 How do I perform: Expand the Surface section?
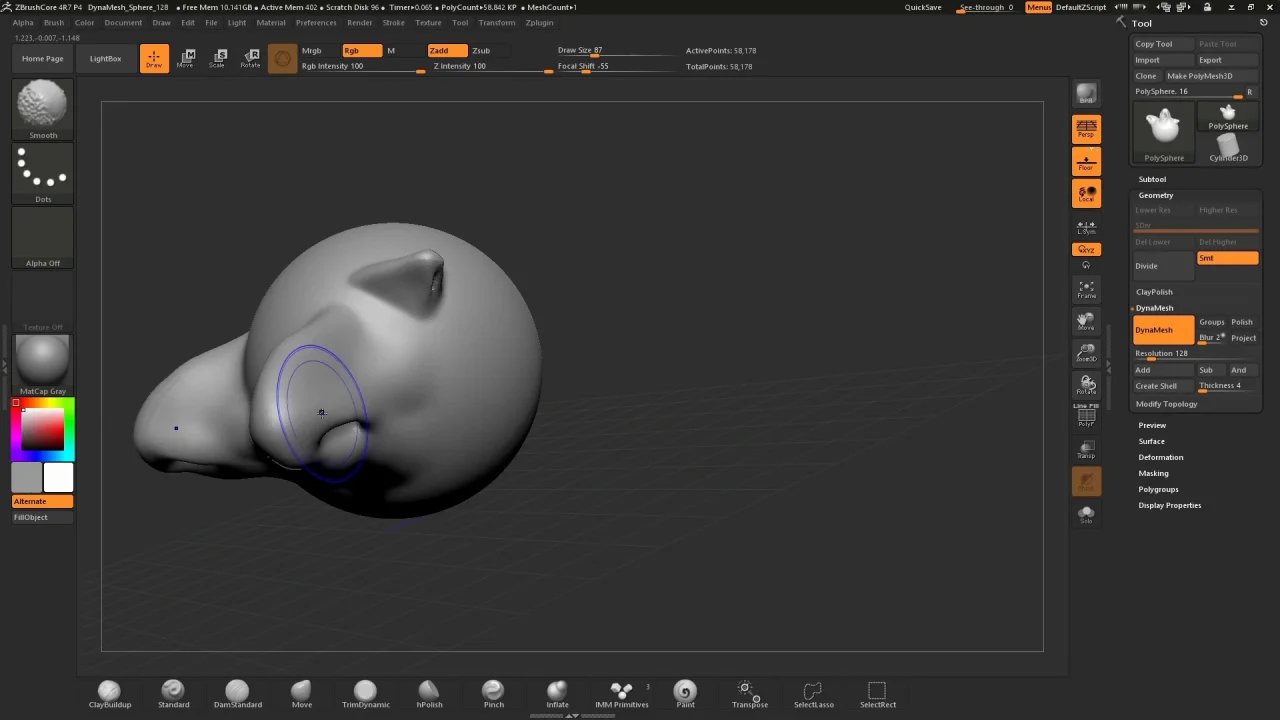pos(1151,441)
